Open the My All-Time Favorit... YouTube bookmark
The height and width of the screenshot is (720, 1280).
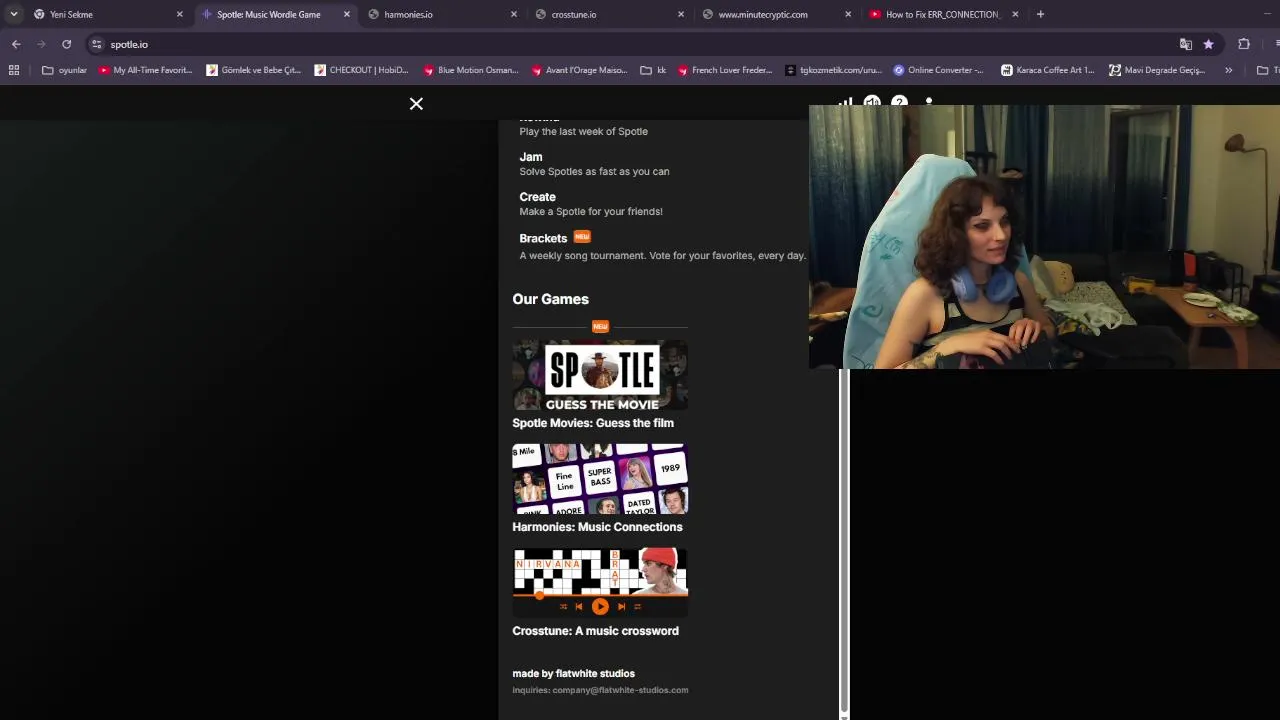[145, 70]
